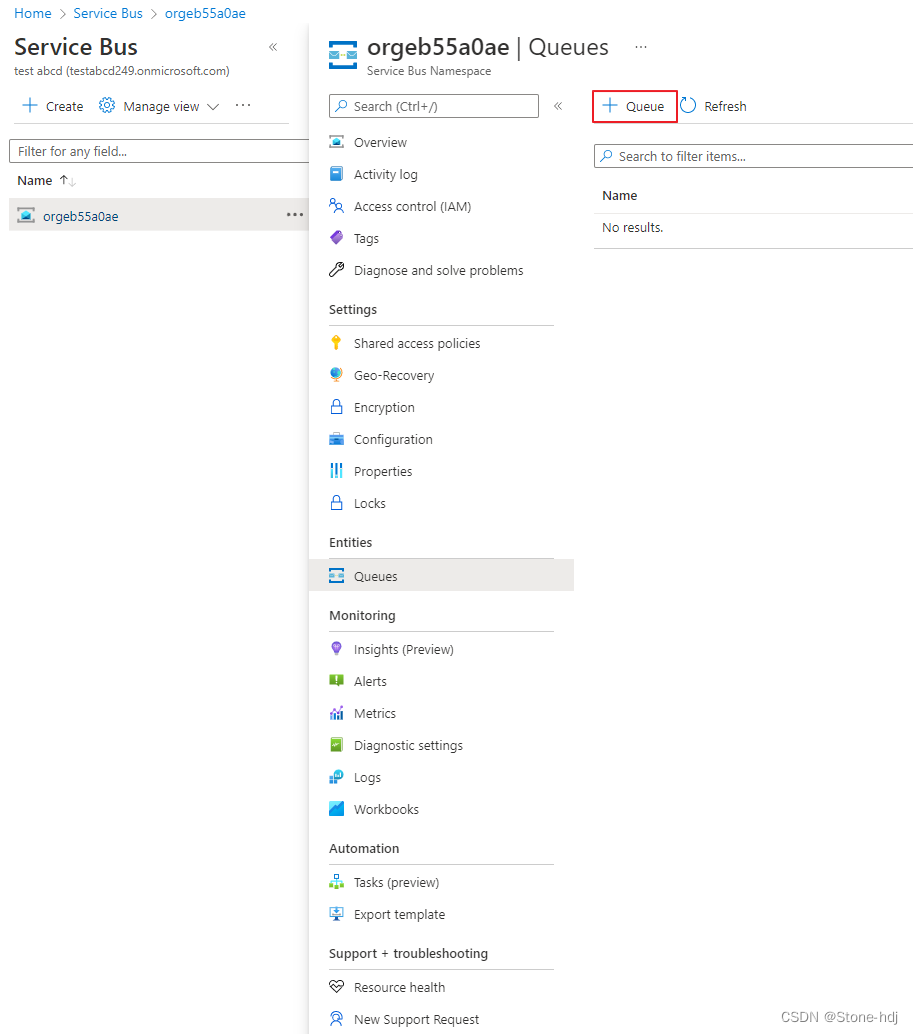This screenshot has width=913, height=1034.
Task: Select the Queues menu entry
Action: point(441,576)
